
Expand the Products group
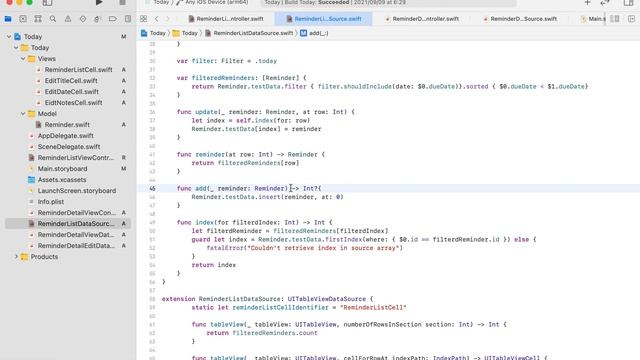point(16,257)
